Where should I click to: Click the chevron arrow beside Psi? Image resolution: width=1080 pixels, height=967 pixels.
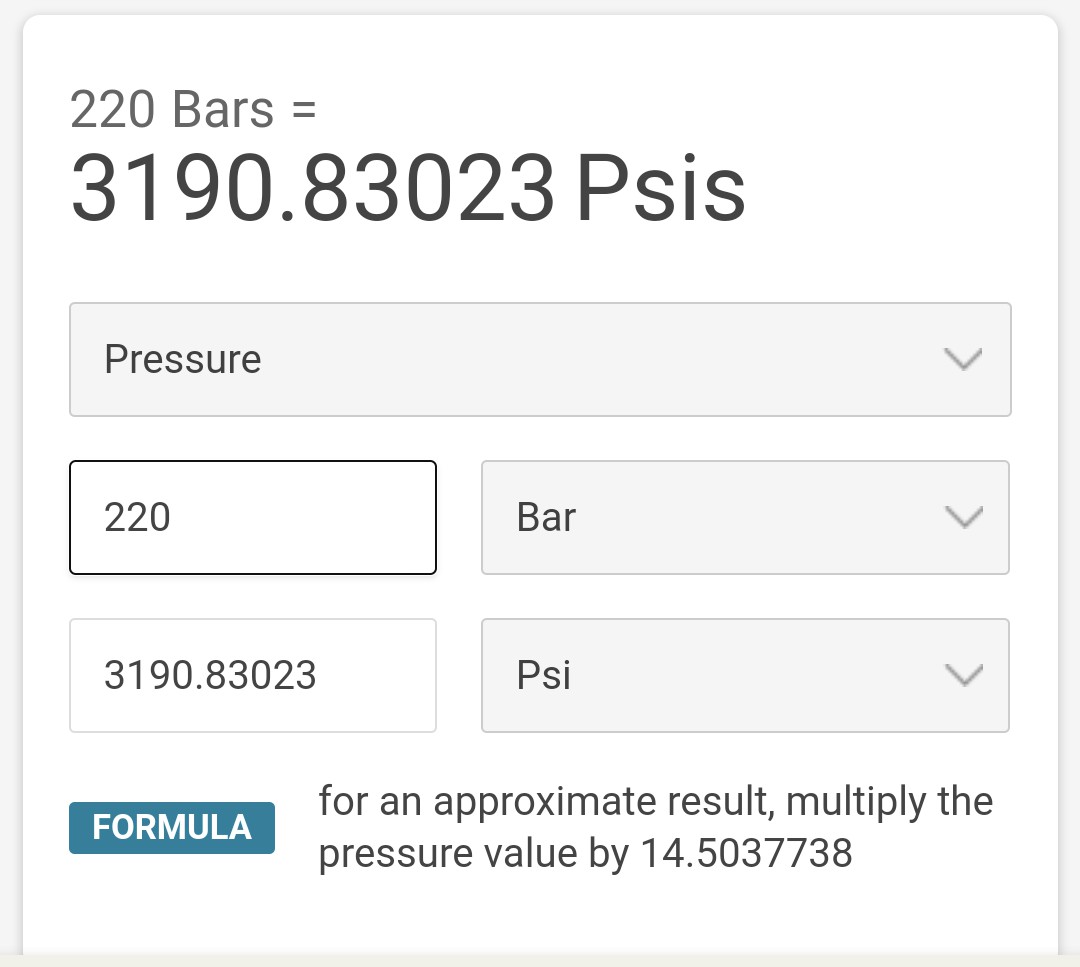963,675
